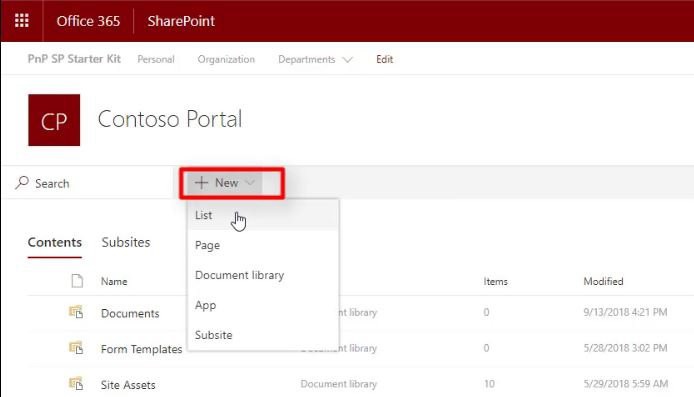This screenshot has width=694, height=397.
Task: Click the plus icon on New button
Action: coord(201,183)
